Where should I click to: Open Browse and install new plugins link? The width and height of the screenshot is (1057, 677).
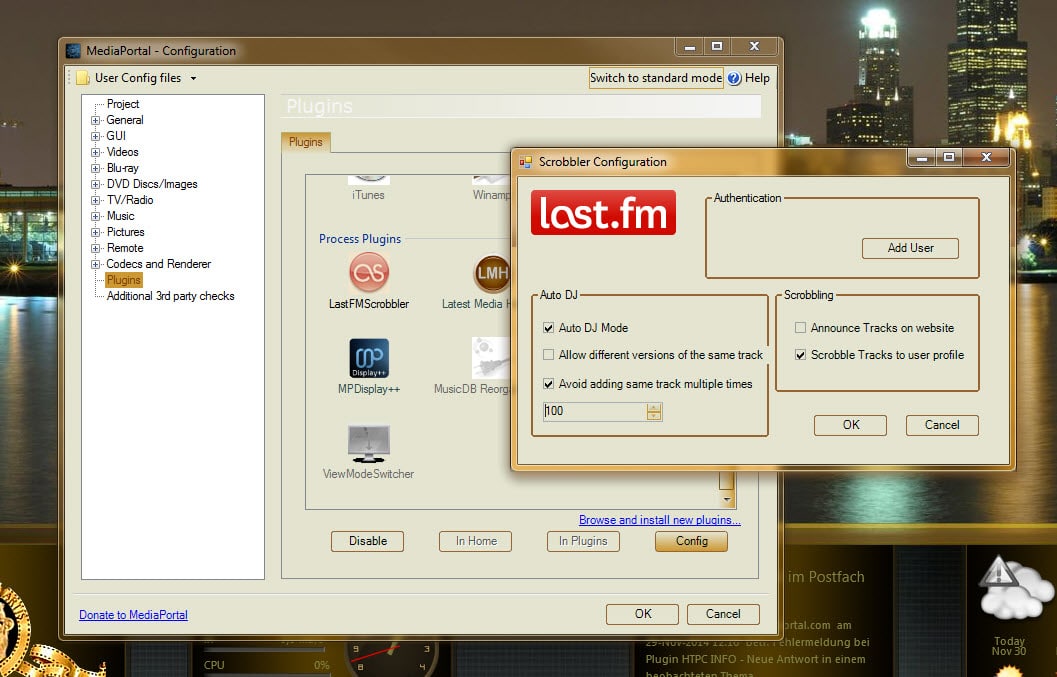pyautogui.click(x=659, y=520)
